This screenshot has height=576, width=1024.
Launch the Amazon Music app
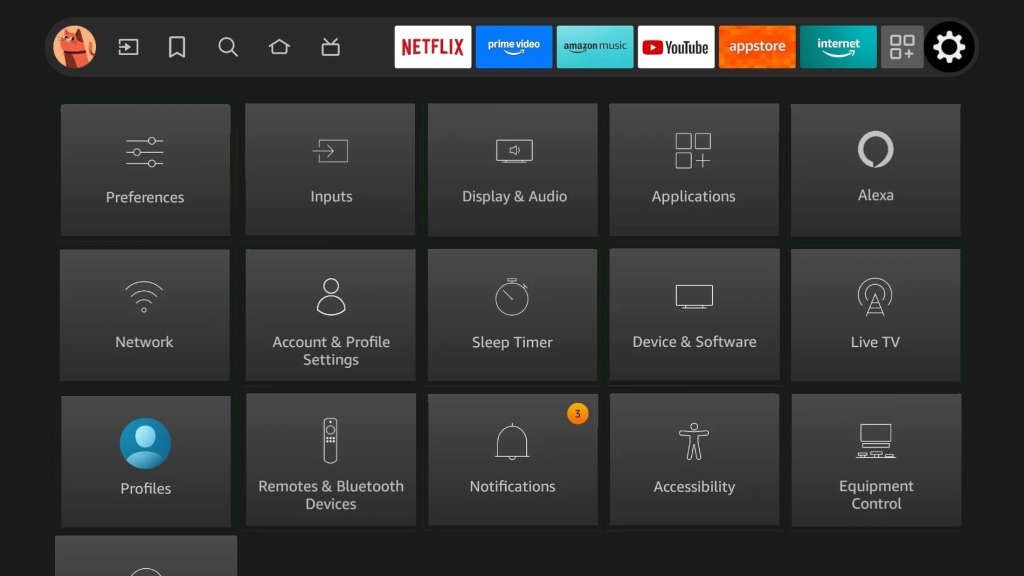595,47
